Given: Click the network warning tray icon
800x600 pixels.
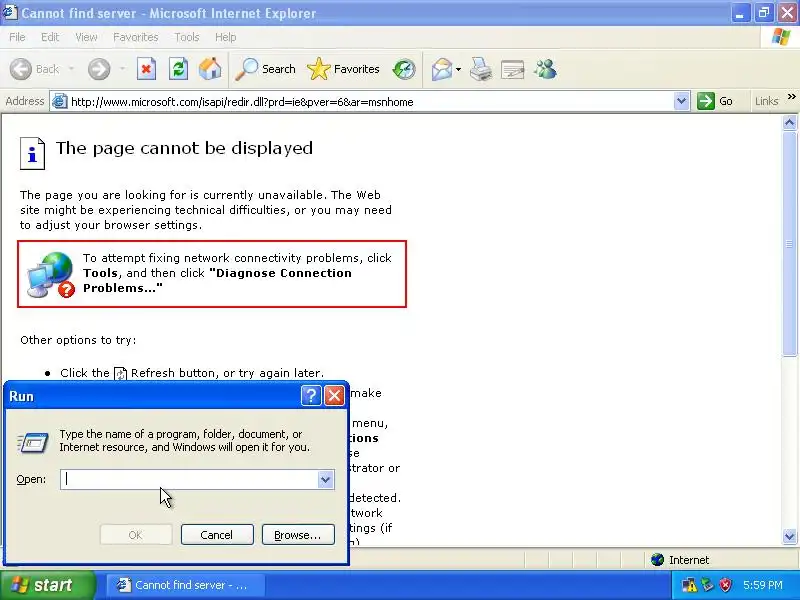Looking at the screenshot, I should pos(689,585).
